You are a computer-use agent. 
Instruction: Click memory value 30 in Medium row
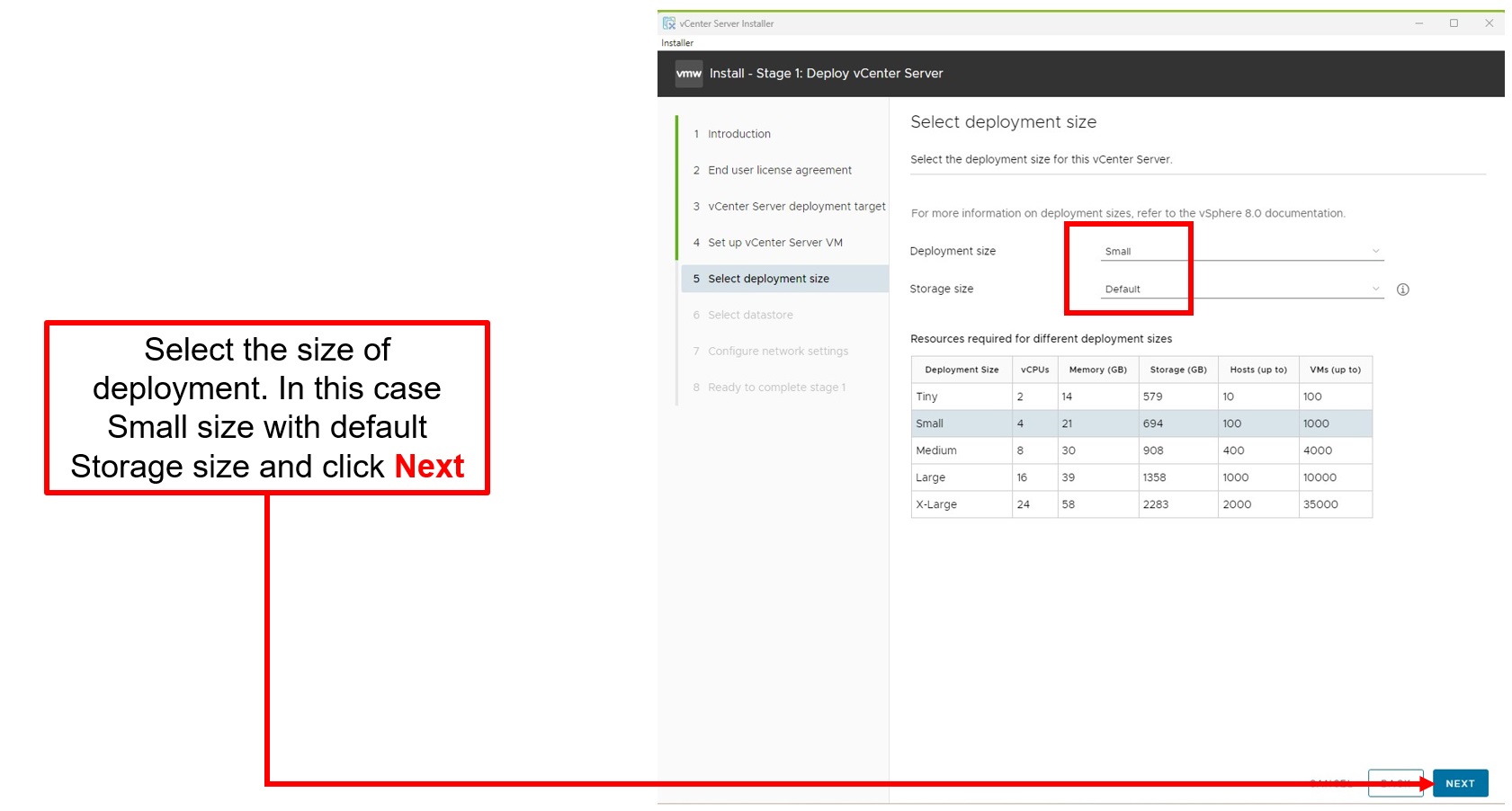(x=1098, y=450)
